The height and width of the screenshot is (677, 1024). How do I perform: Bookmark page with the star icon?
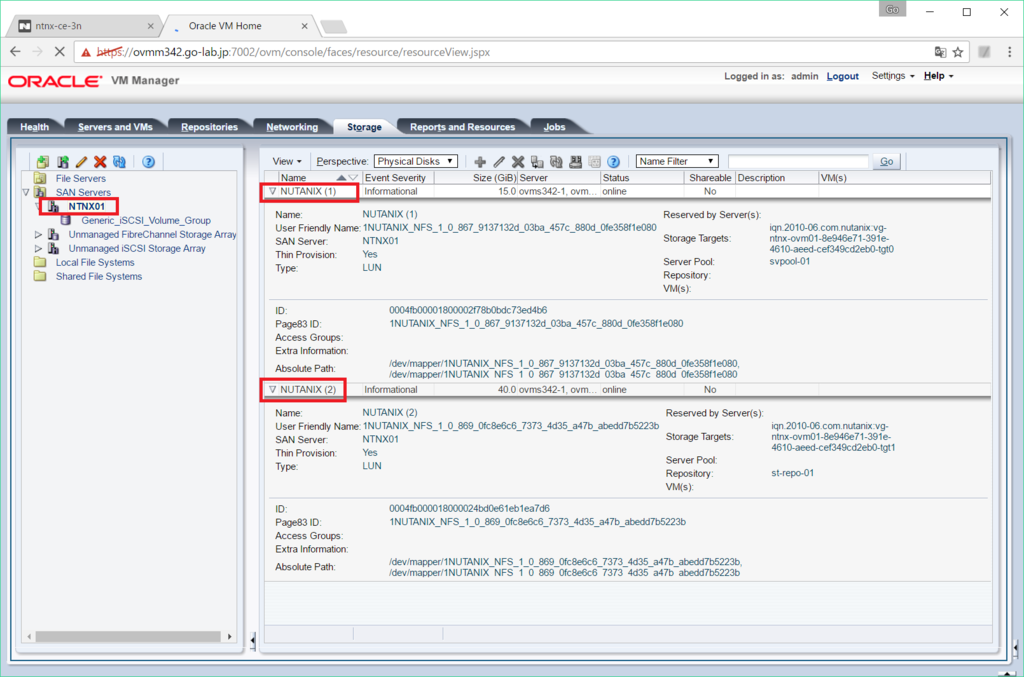(957, 52)
